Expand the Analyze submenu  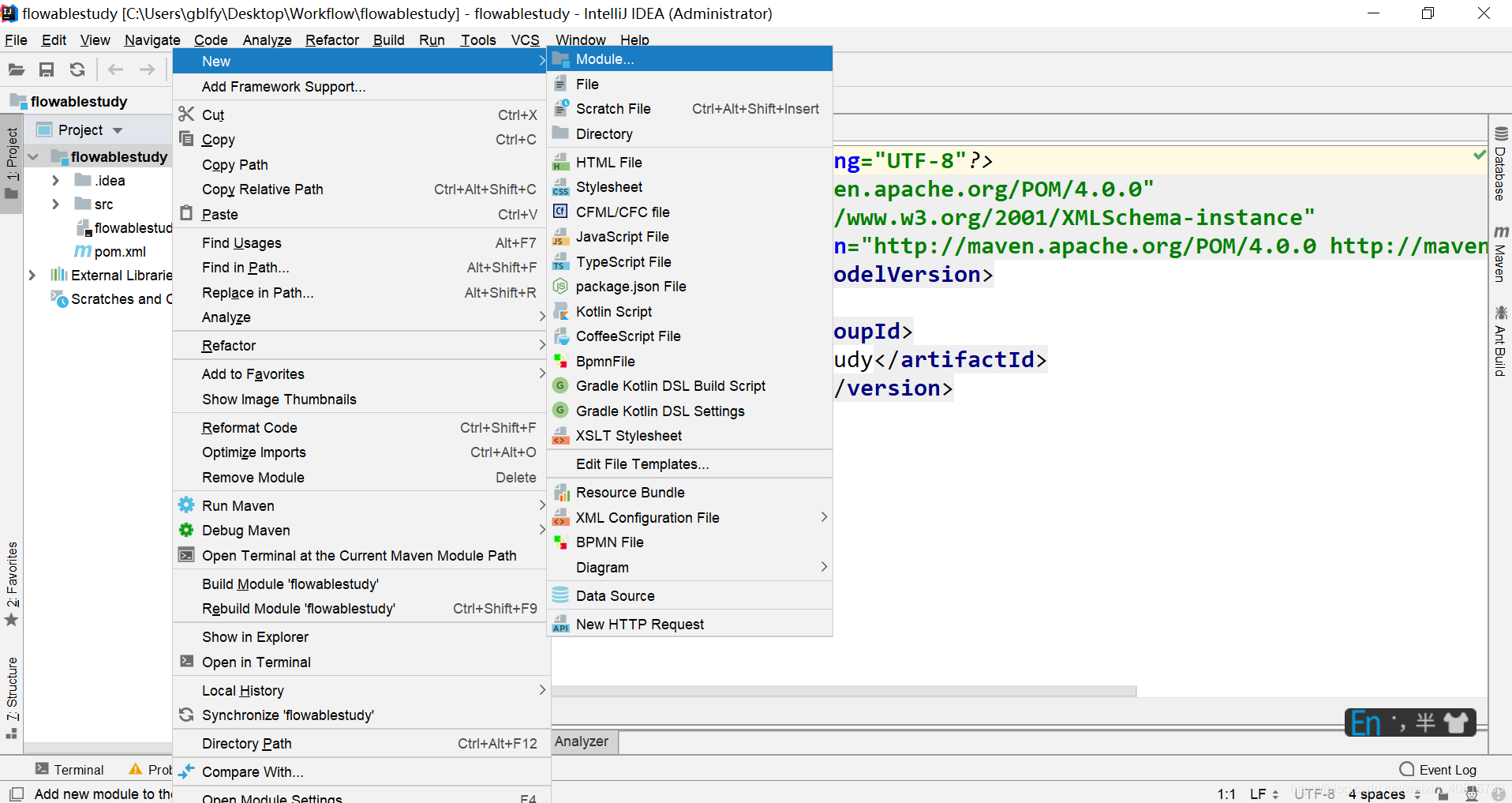(542, 317)
